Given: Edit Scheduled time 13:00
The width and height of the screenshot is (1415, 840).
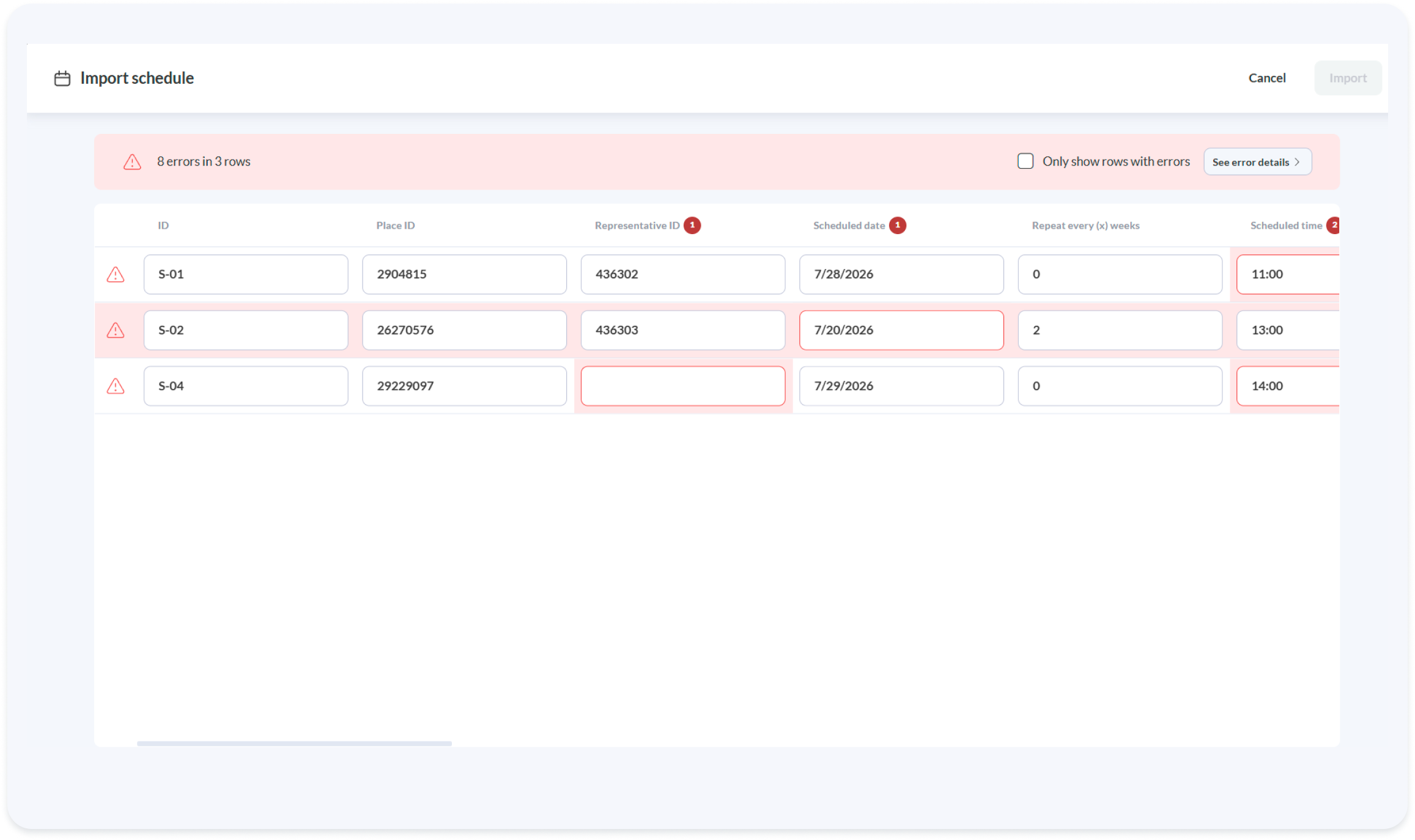Looking at the screenshot, I should pos(1288,330).
